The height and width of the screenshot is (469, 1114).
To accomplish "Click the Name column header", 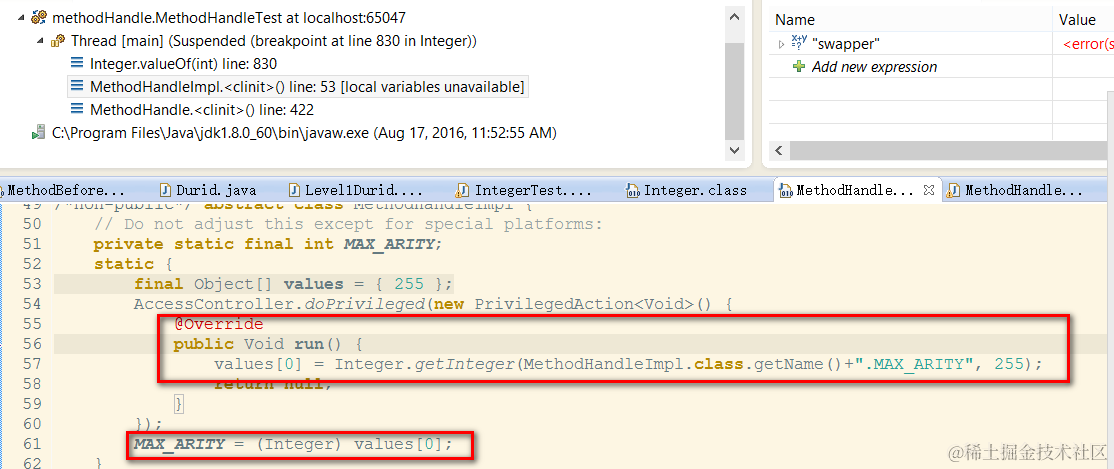I will point(794,20).
